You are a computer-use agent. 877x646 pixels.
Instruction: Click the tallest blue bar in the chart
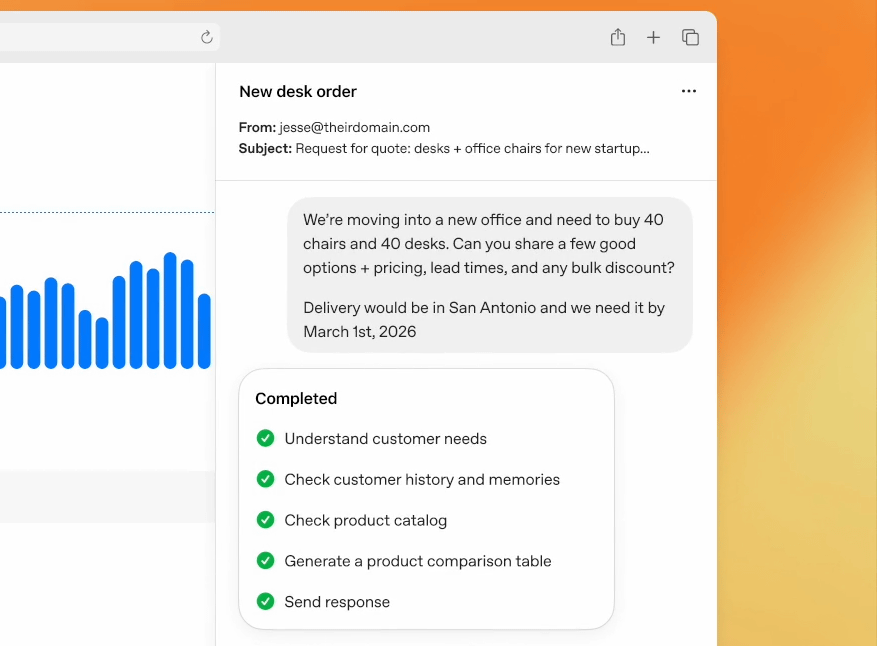(x=170, y=310)
